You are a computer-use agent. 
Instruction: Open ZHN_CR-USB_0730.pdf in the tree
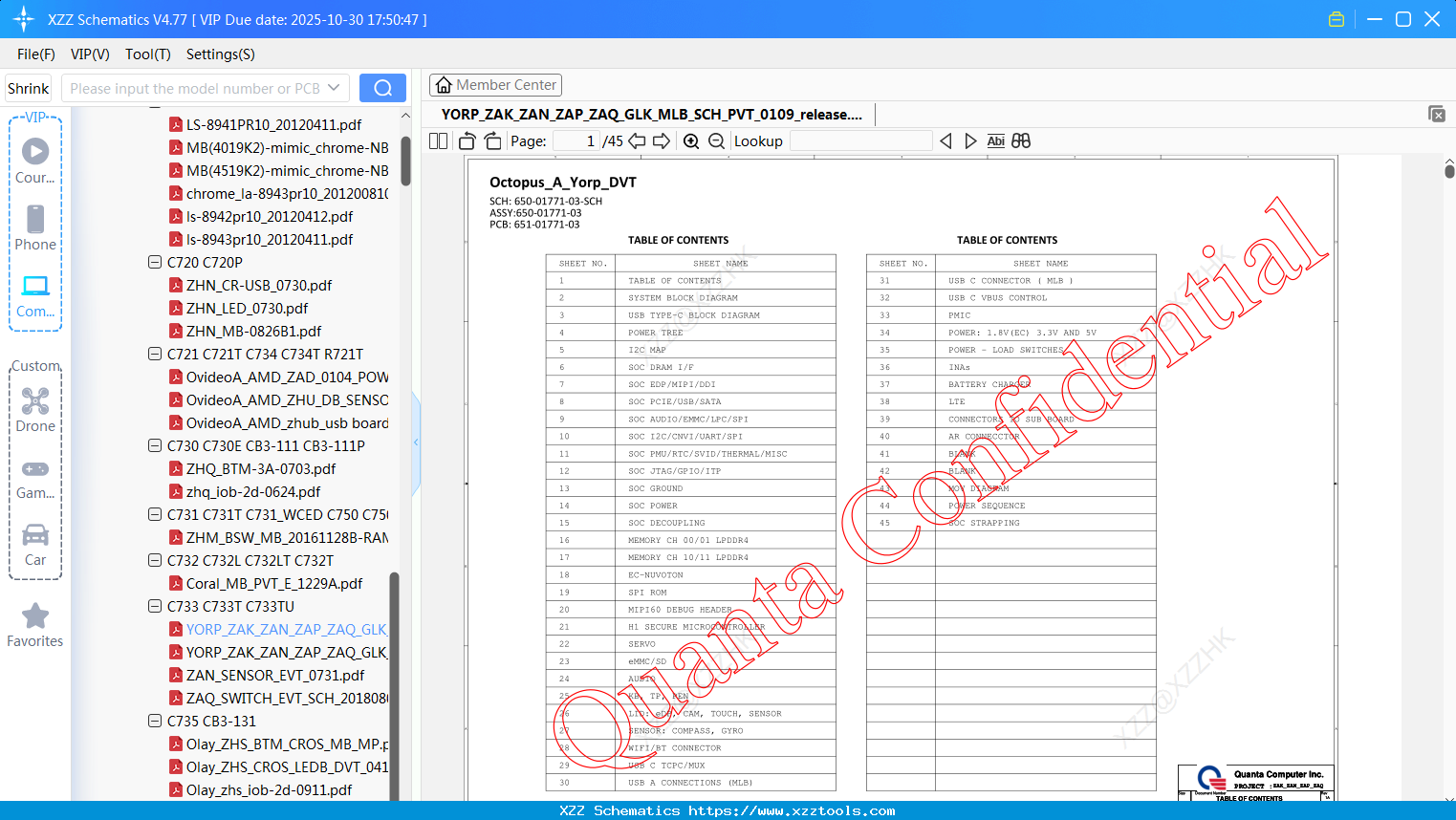[x=259, y=285]
